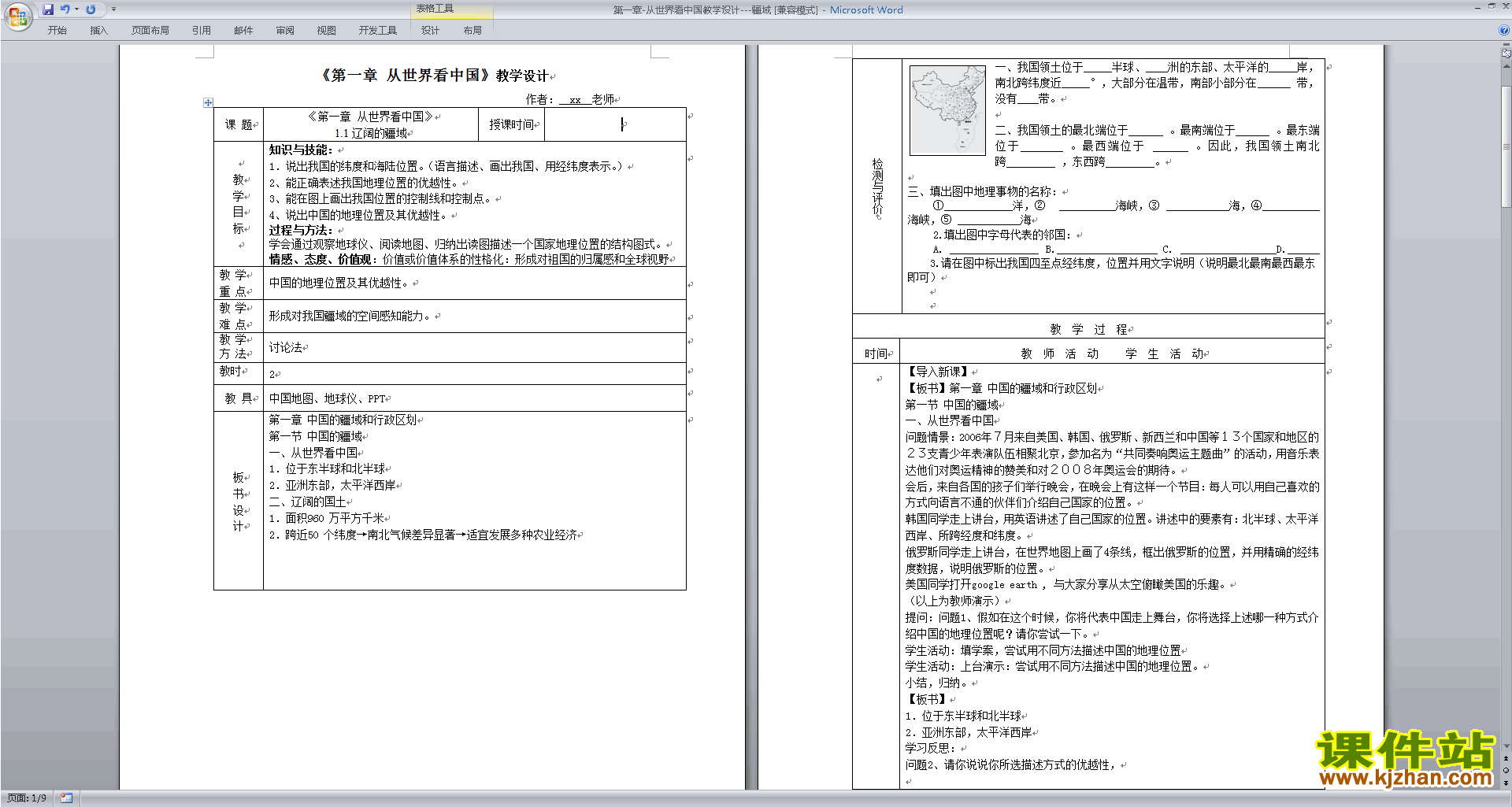1512x807 pixels.
Task: Click cell text 讨论法
Action: point(286,347)
